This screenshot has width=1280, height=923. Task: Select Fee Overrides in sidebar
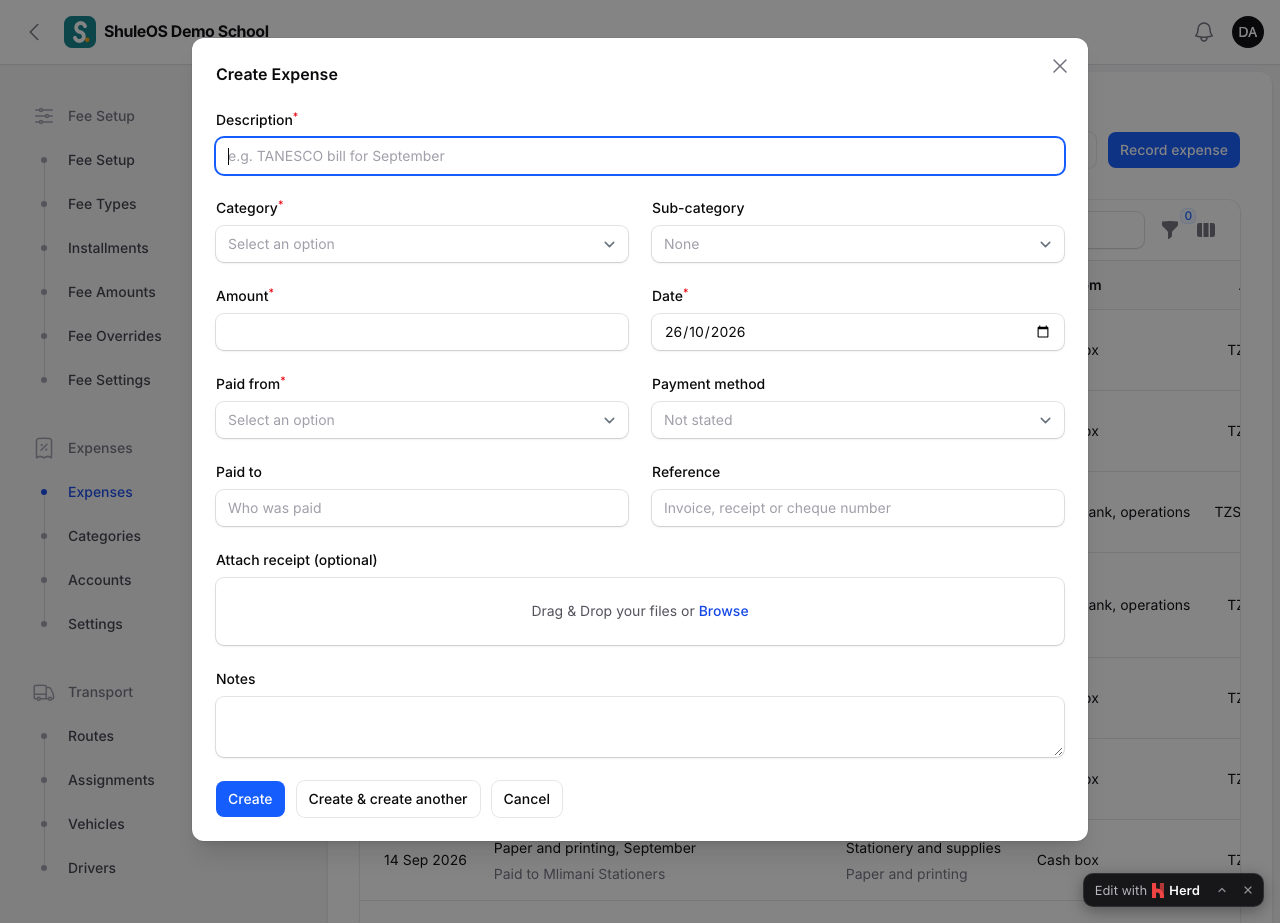pyautogui.click(x=115, y=336)
